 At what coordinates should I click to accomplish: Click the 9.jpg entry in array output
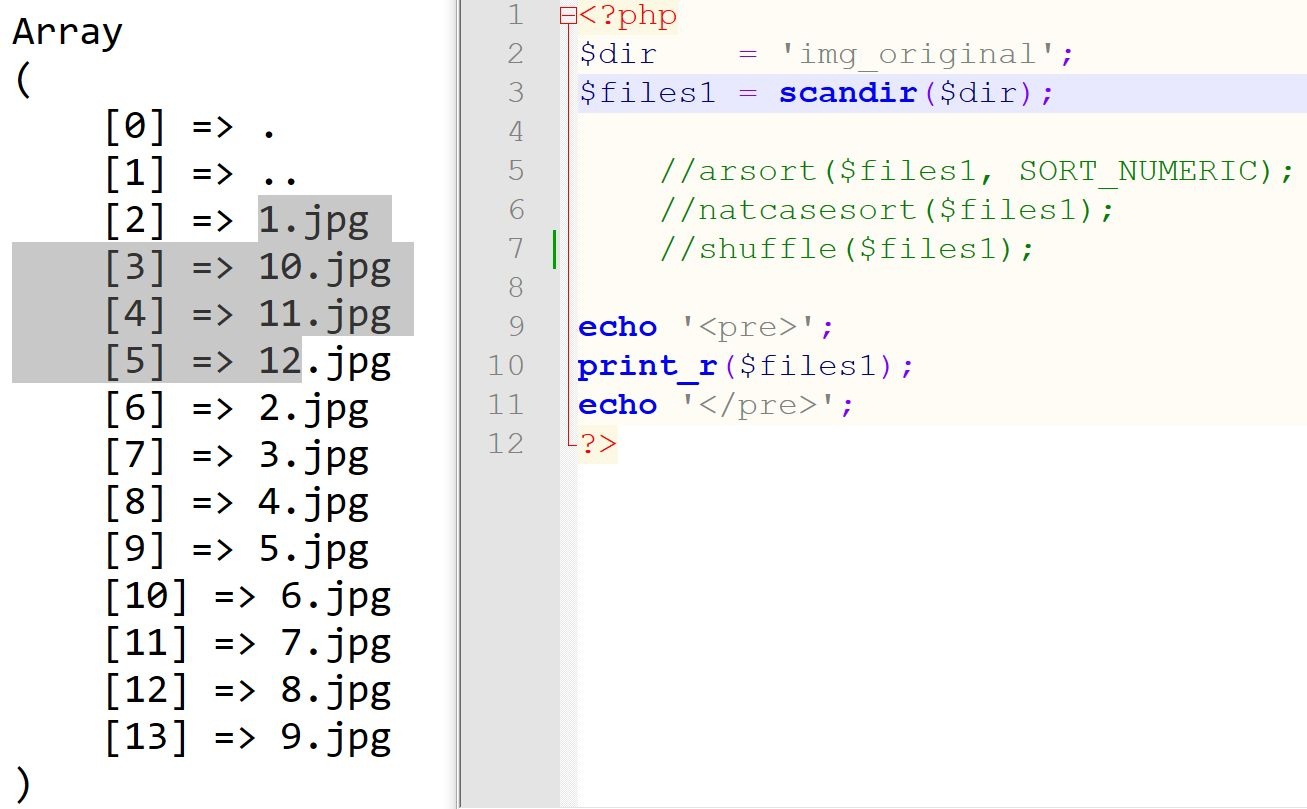click(335, 738)
